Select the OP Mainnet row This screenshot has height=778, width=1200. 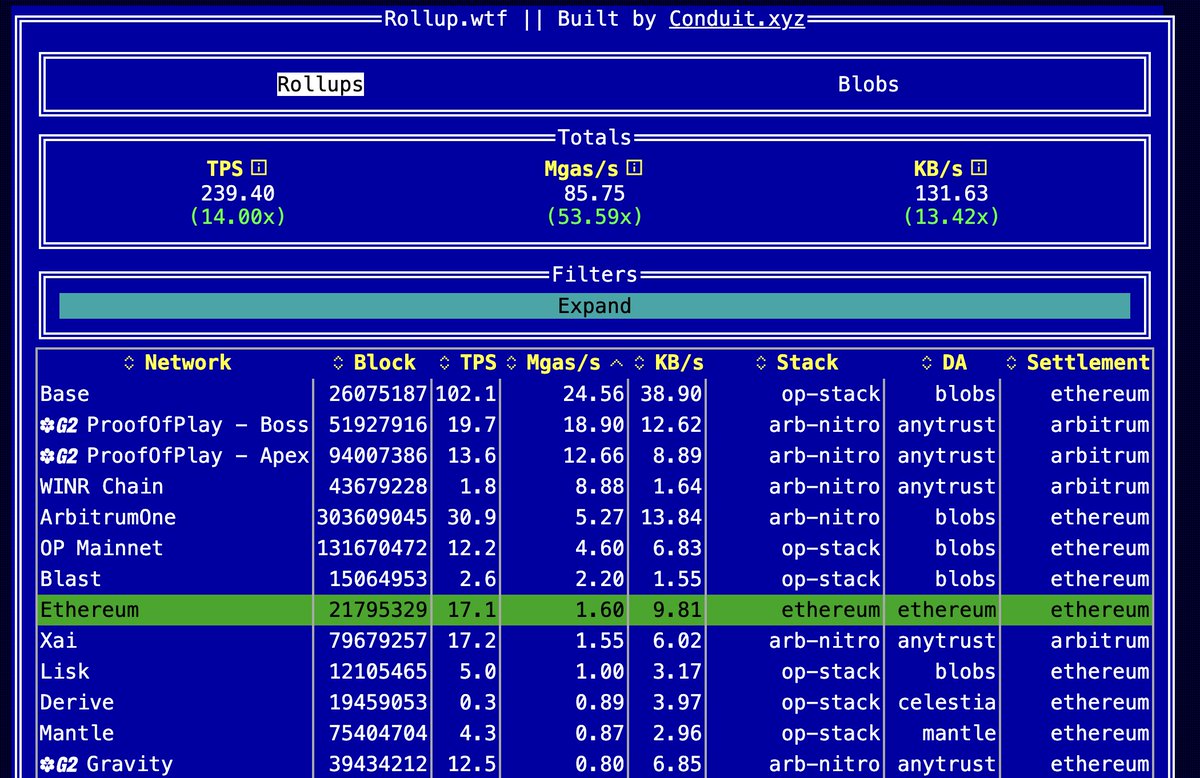pos(595,549)
